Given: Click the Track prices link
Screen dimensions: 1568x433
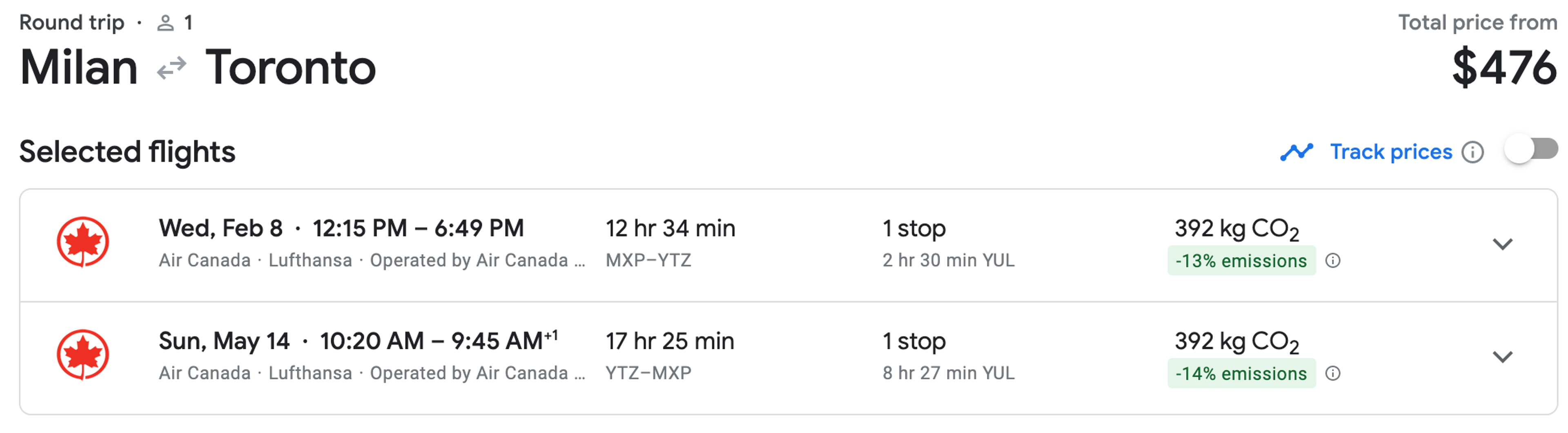Looking at the screenshot, I should tap(1391, 152).
